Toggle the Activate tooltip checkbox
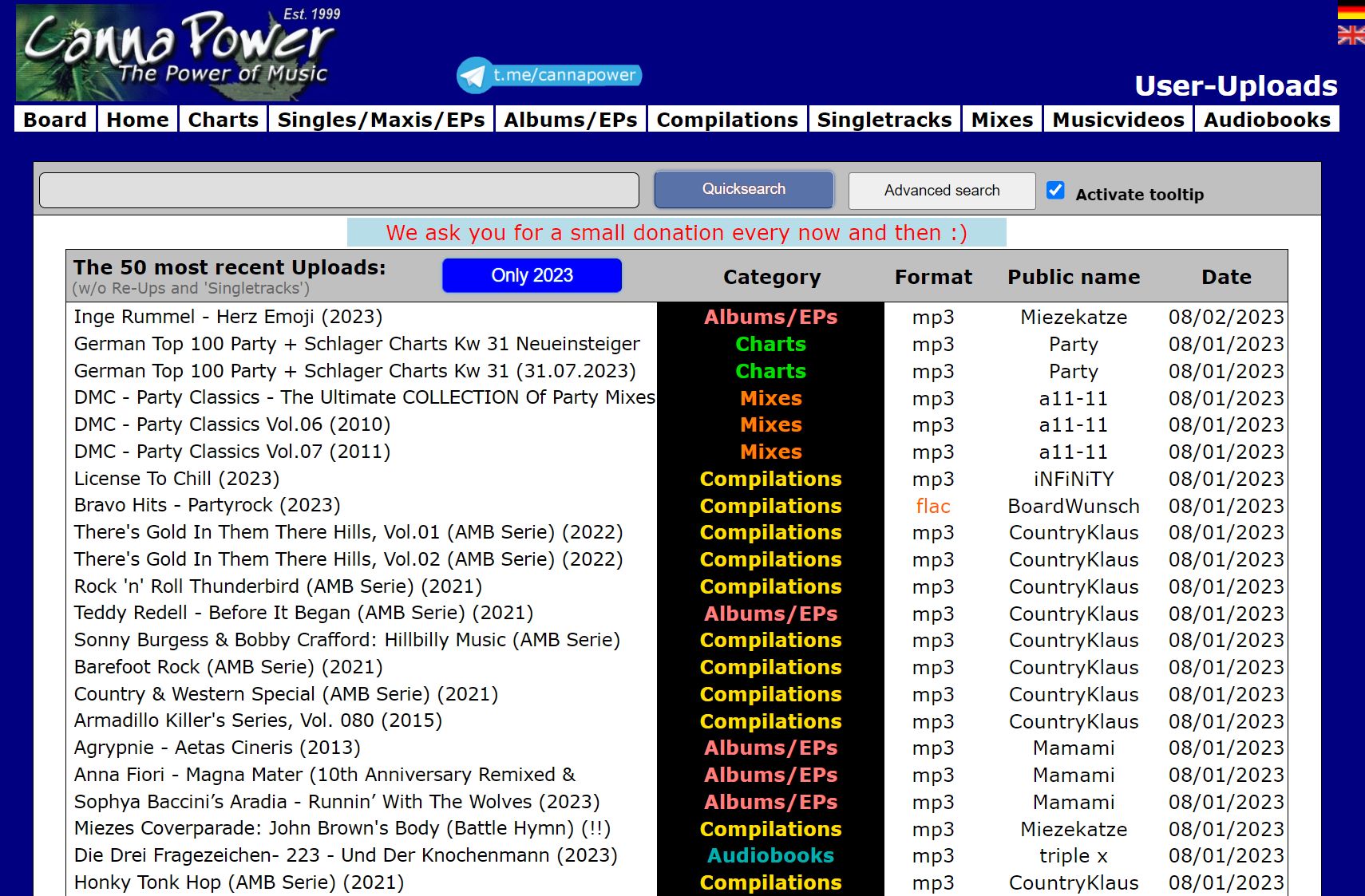1365x896 pixels. click(1055, 191)
